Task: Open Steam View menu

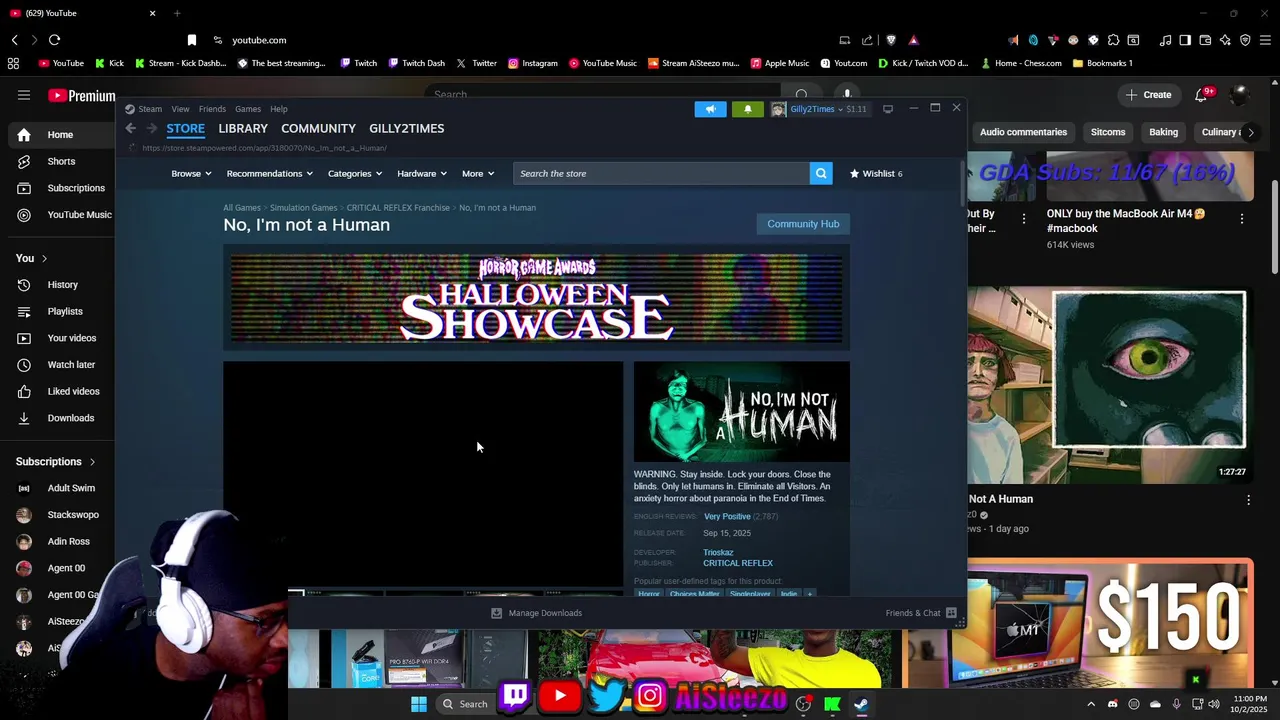Action: 180,109
